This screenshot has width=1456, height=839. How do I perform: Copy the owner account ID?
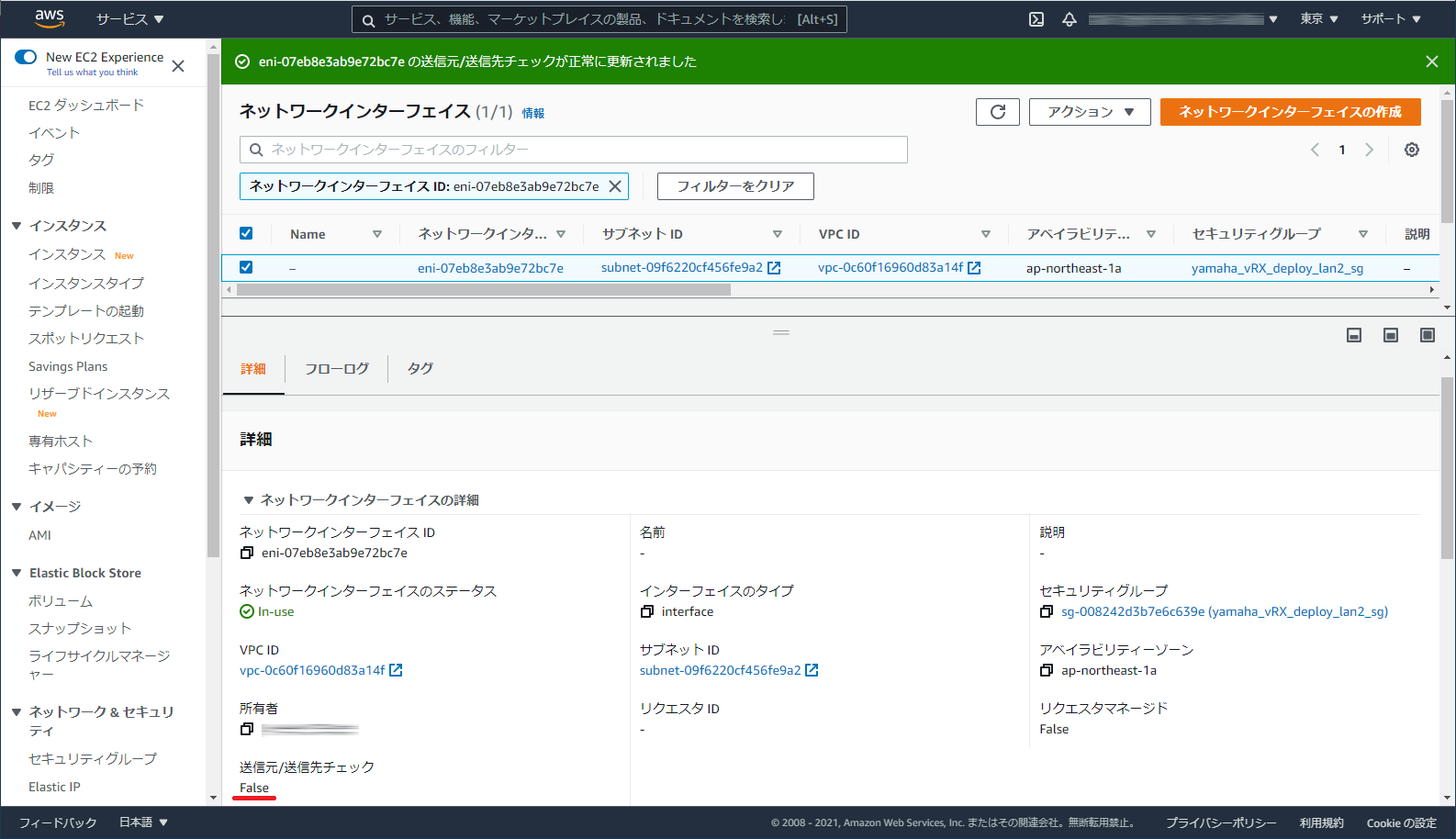[246, 729]
